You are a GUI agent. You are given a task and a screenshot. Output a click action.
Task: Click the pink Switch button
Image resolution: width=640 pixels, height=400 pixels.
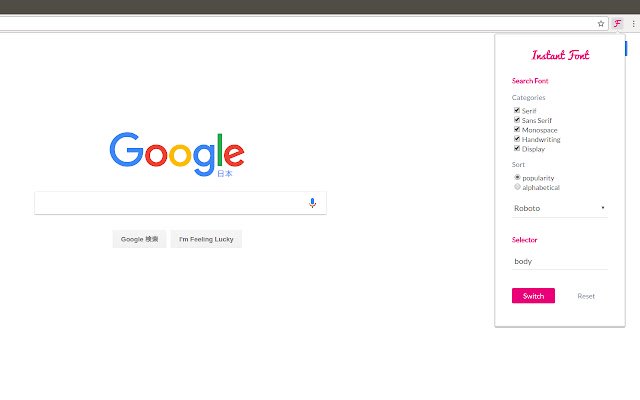(533, 296)
